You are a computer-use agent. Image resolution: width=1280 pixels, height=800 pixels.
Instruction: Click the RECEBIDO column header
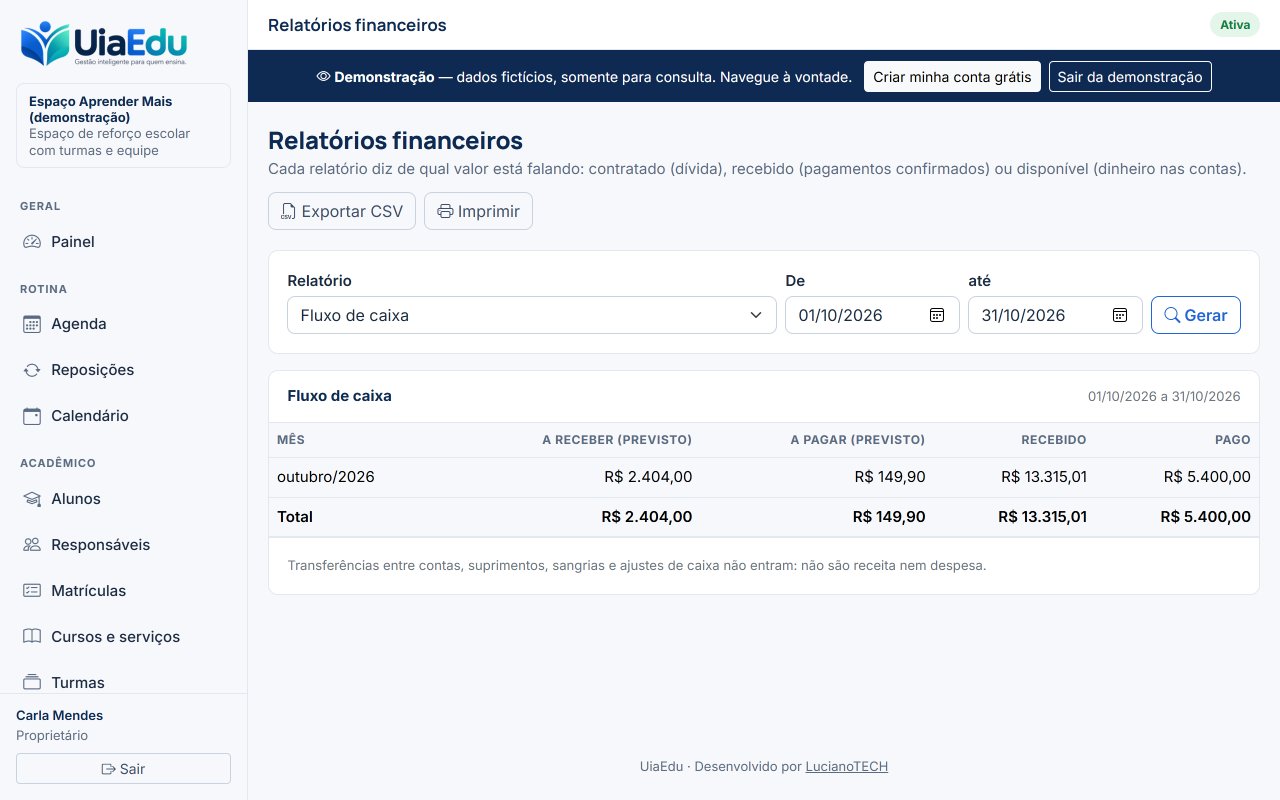coord(1054,440)
